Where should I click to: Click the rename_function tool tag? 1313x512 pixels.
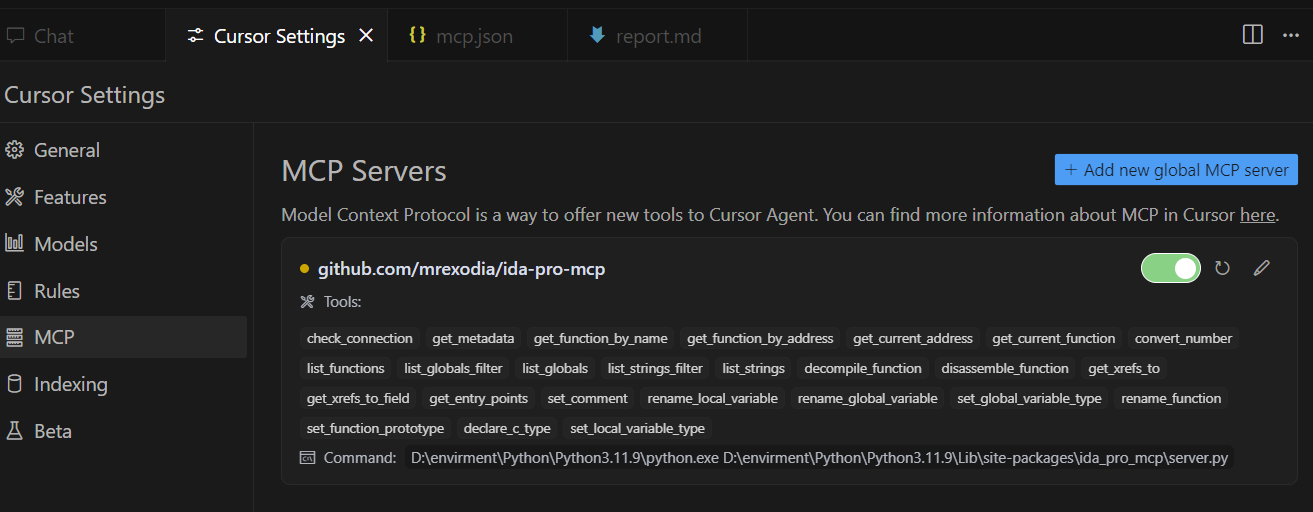coord(1171,398)
